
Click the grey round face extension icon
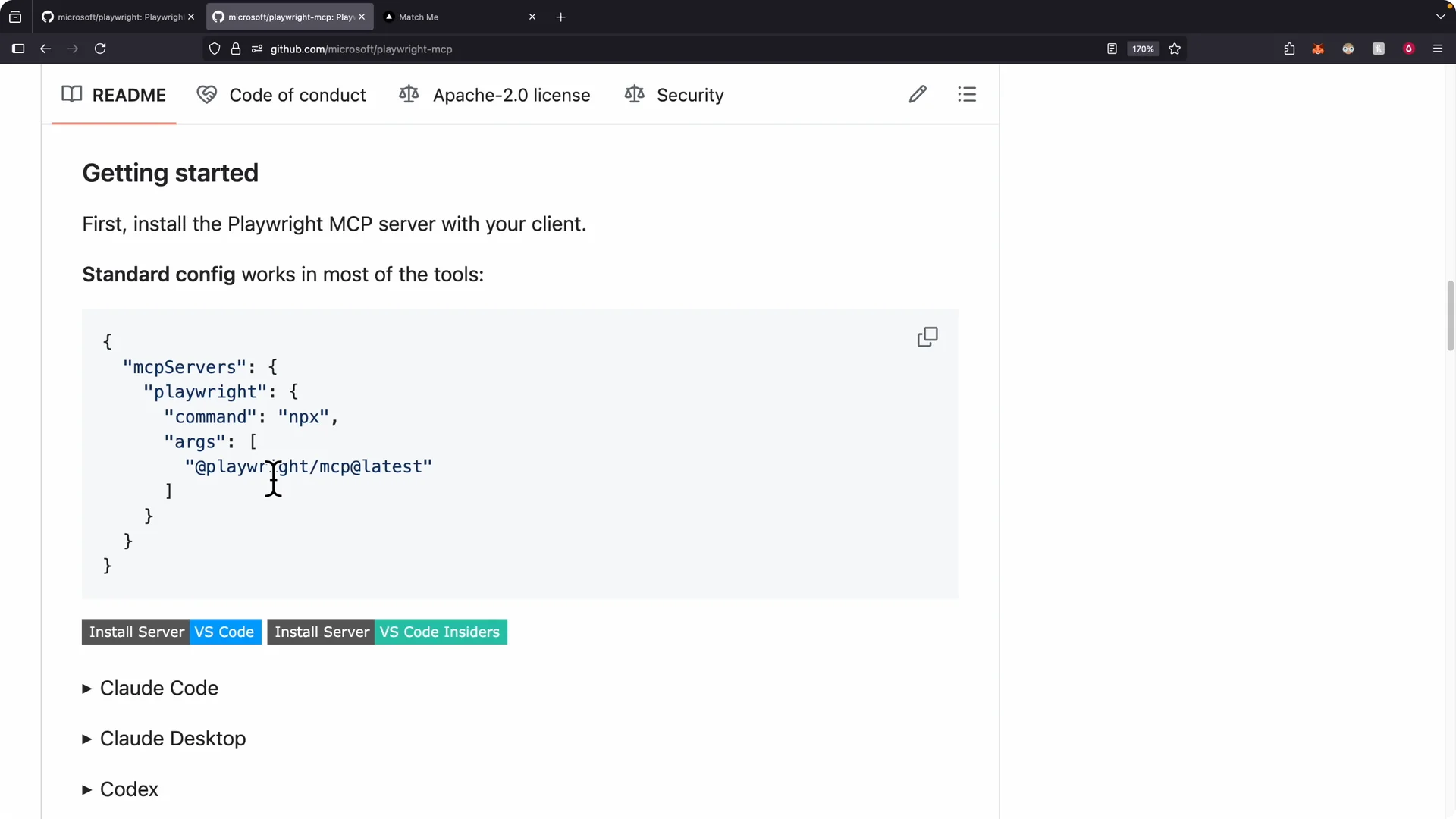coord(1348,49)
